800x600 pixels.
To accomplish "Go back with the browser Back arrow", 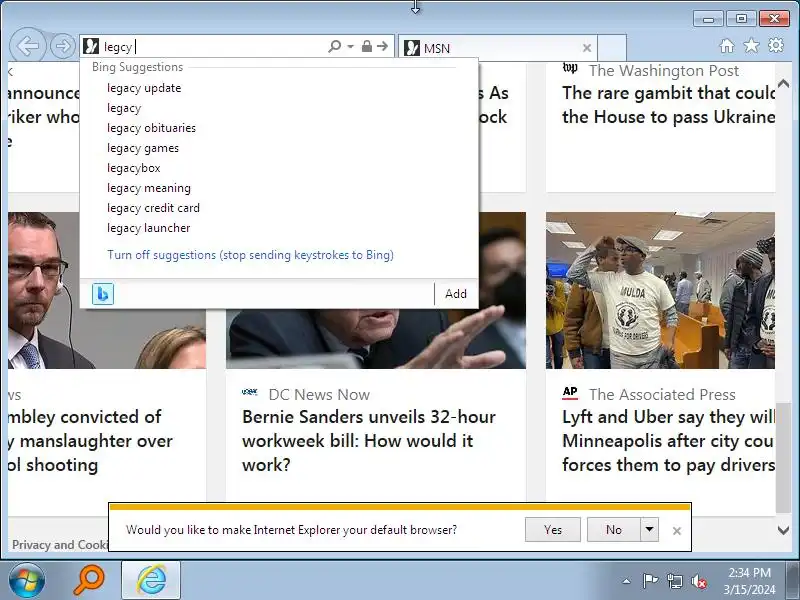I will tap(27, 46).
